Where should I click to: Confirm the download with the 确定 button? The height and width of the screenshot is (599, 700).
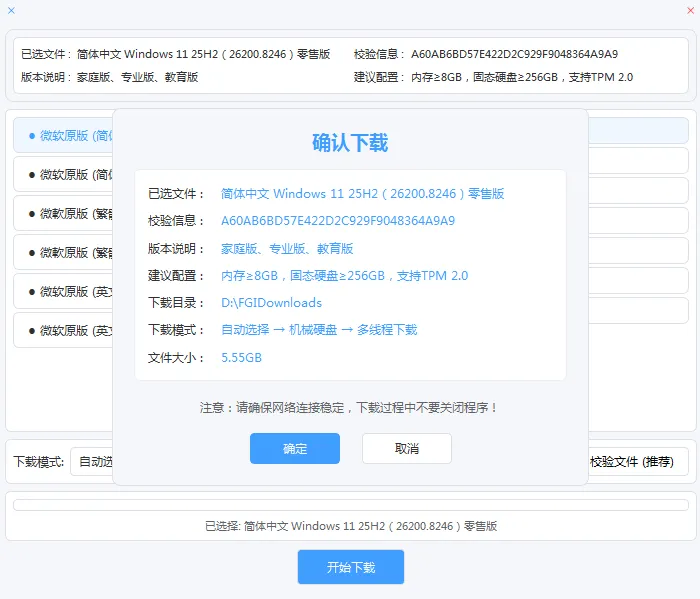pyautogui.click(x=295, y=448)
